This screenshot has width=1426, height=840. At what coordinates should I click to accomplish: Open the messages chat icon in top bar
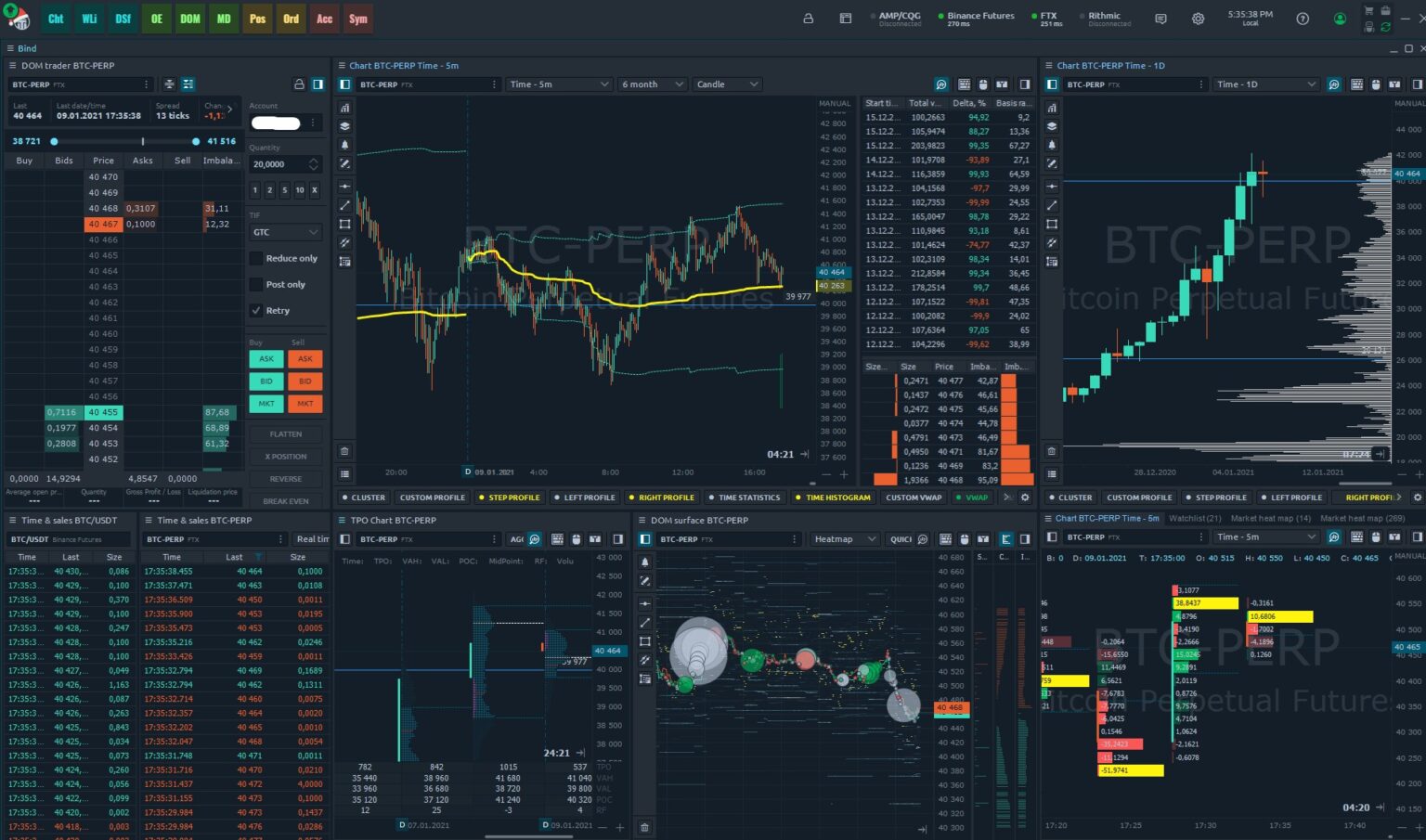coord(1160,19)
